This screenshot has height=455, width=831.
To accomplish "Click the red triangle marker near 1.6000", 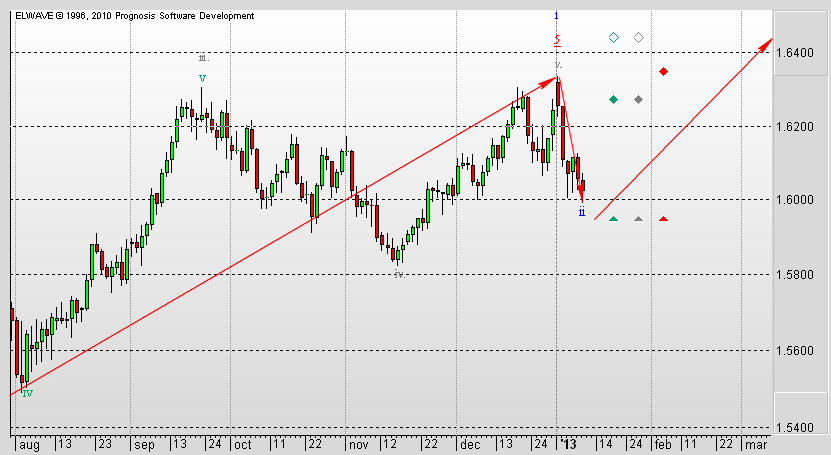I will click(663, 219).
